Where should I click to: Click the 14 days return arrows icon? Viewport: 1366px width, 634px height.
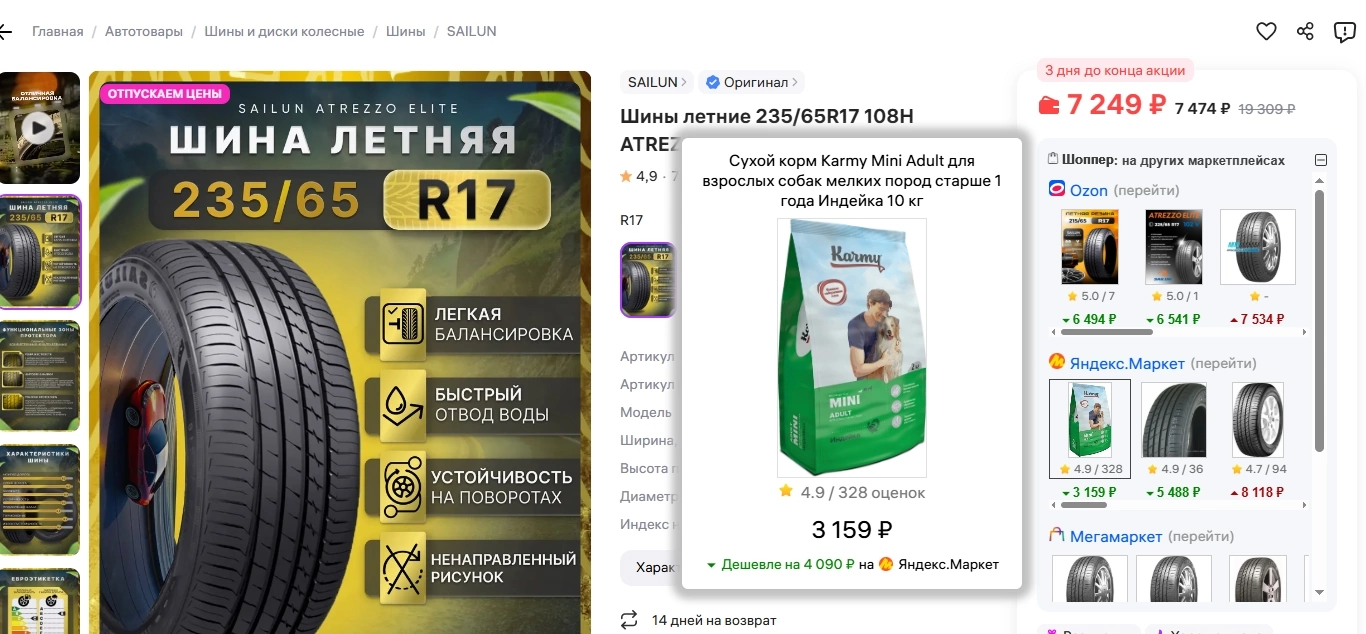[629, 620]
